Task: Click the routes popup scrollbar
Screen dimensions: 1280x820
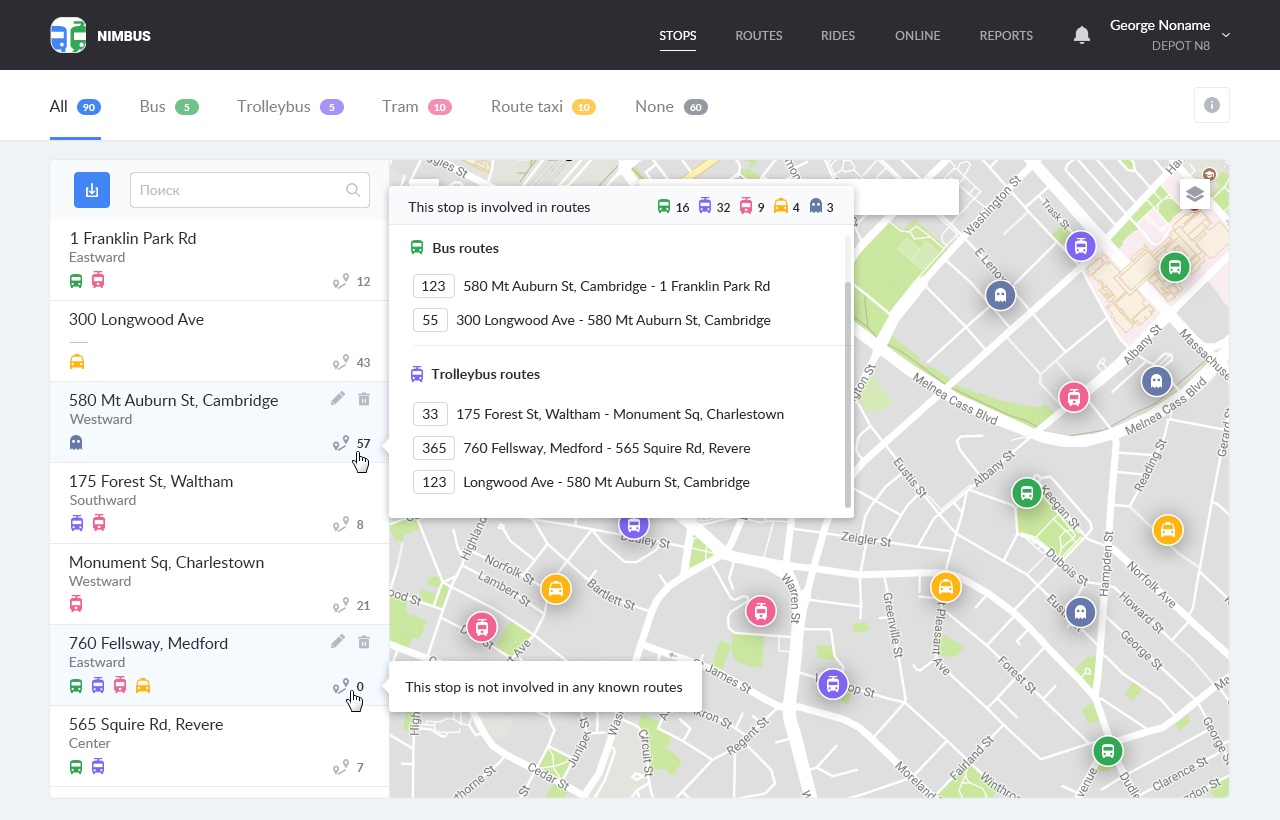Action: [x=848, y=395]
